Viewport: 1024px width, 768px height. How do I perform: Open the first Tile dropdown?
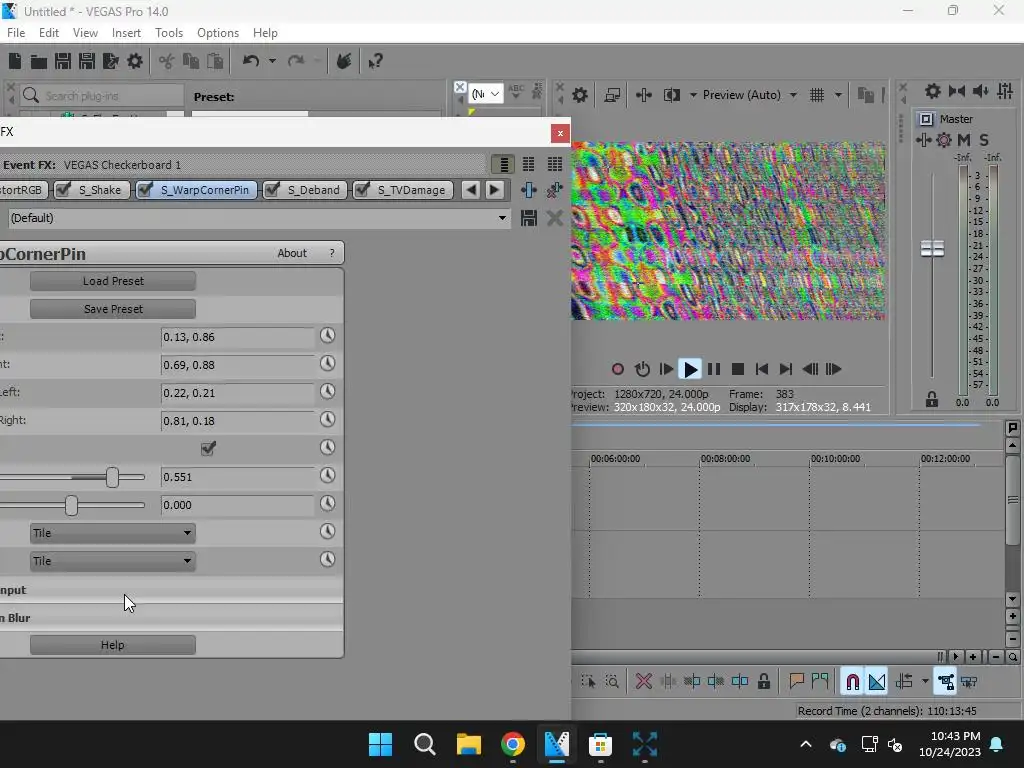tap(112, 533)
